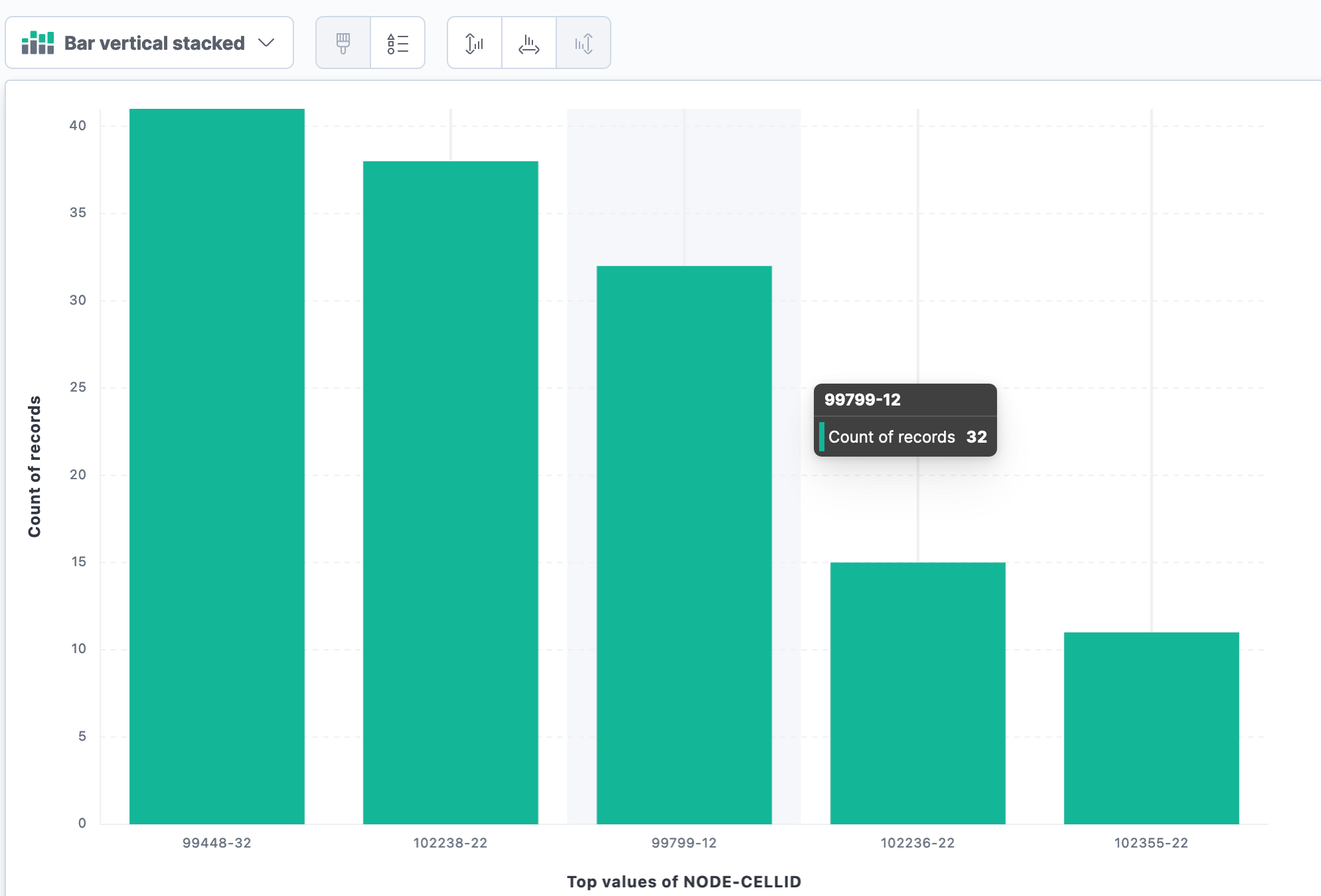1321x896 pixels.
Task: Select the highlighted 99799-12 bar
Action: (x=684, y=544)
